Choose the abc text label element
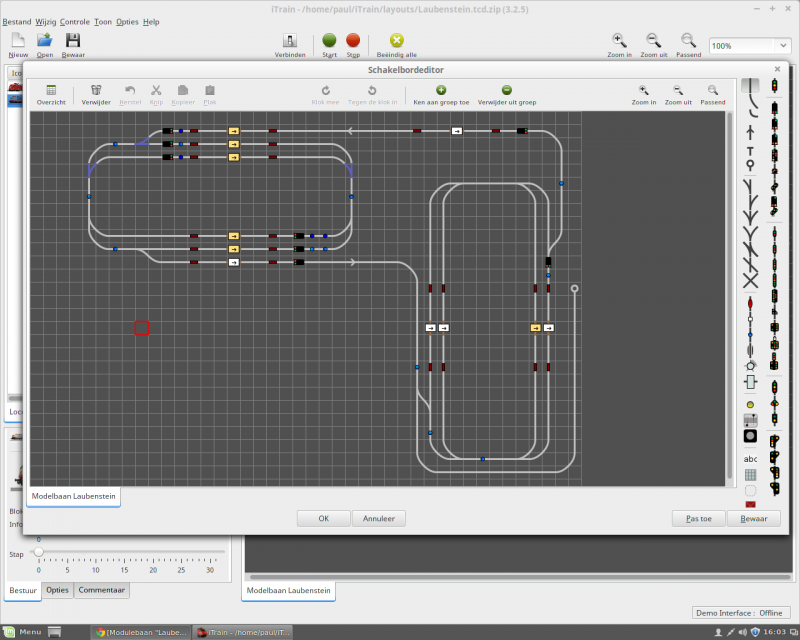 pos(750,459)
